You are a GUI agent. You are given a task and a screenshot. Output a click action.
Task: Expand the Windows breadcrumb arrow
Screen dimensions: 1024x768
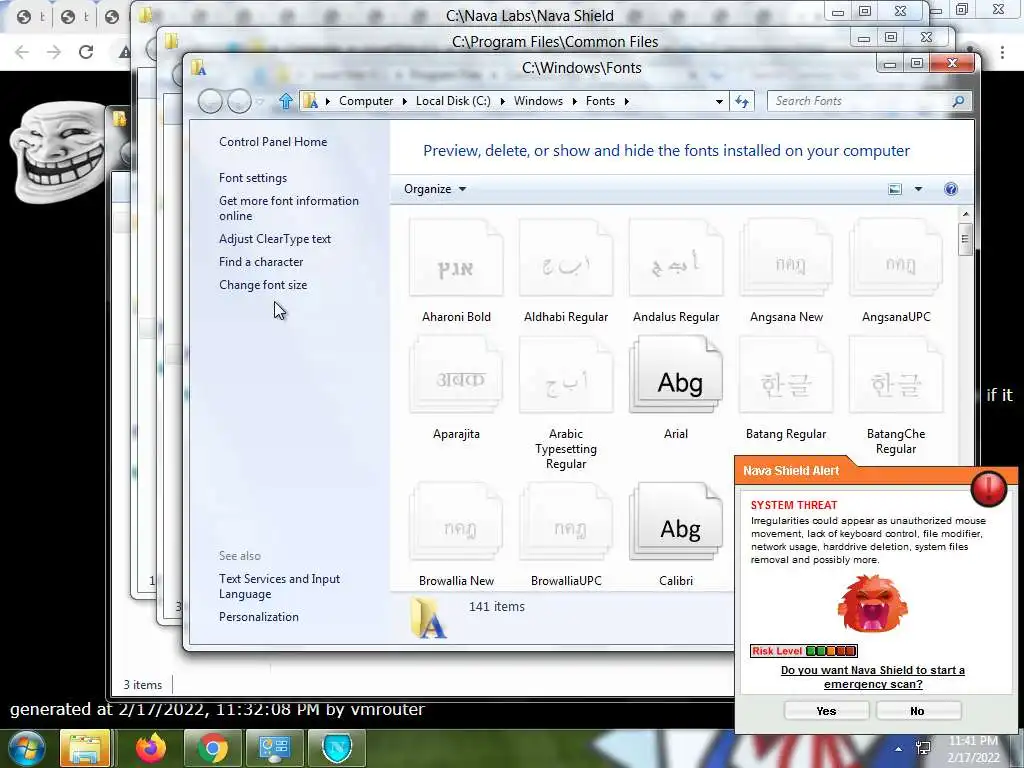[x=575, y=101]
